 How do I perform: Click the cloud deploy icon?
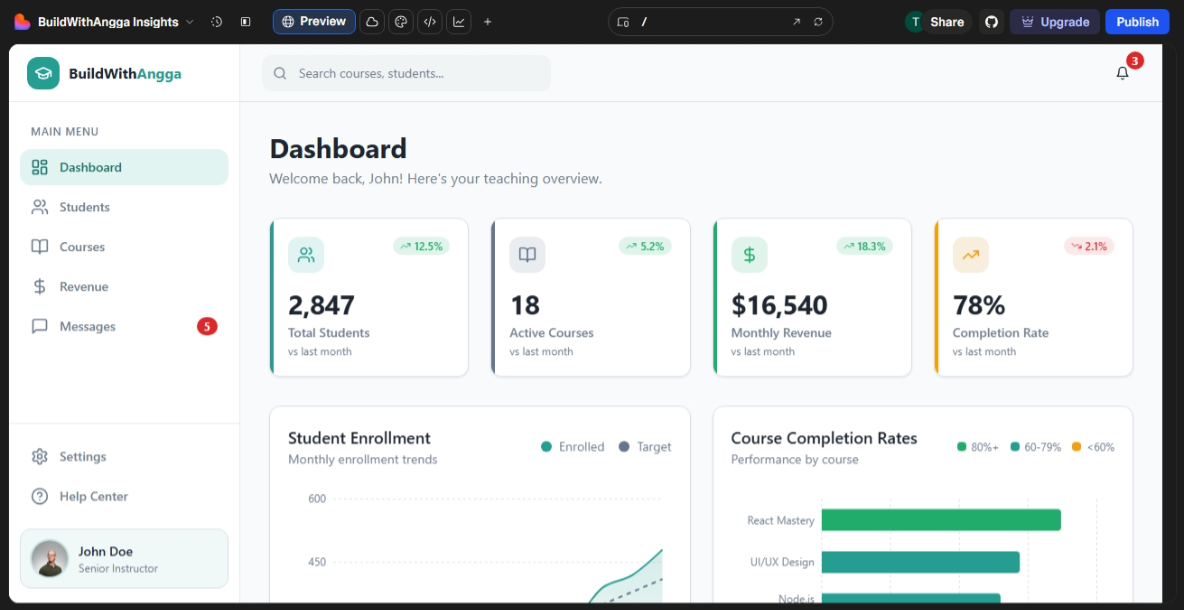click(x=371, y=21)
